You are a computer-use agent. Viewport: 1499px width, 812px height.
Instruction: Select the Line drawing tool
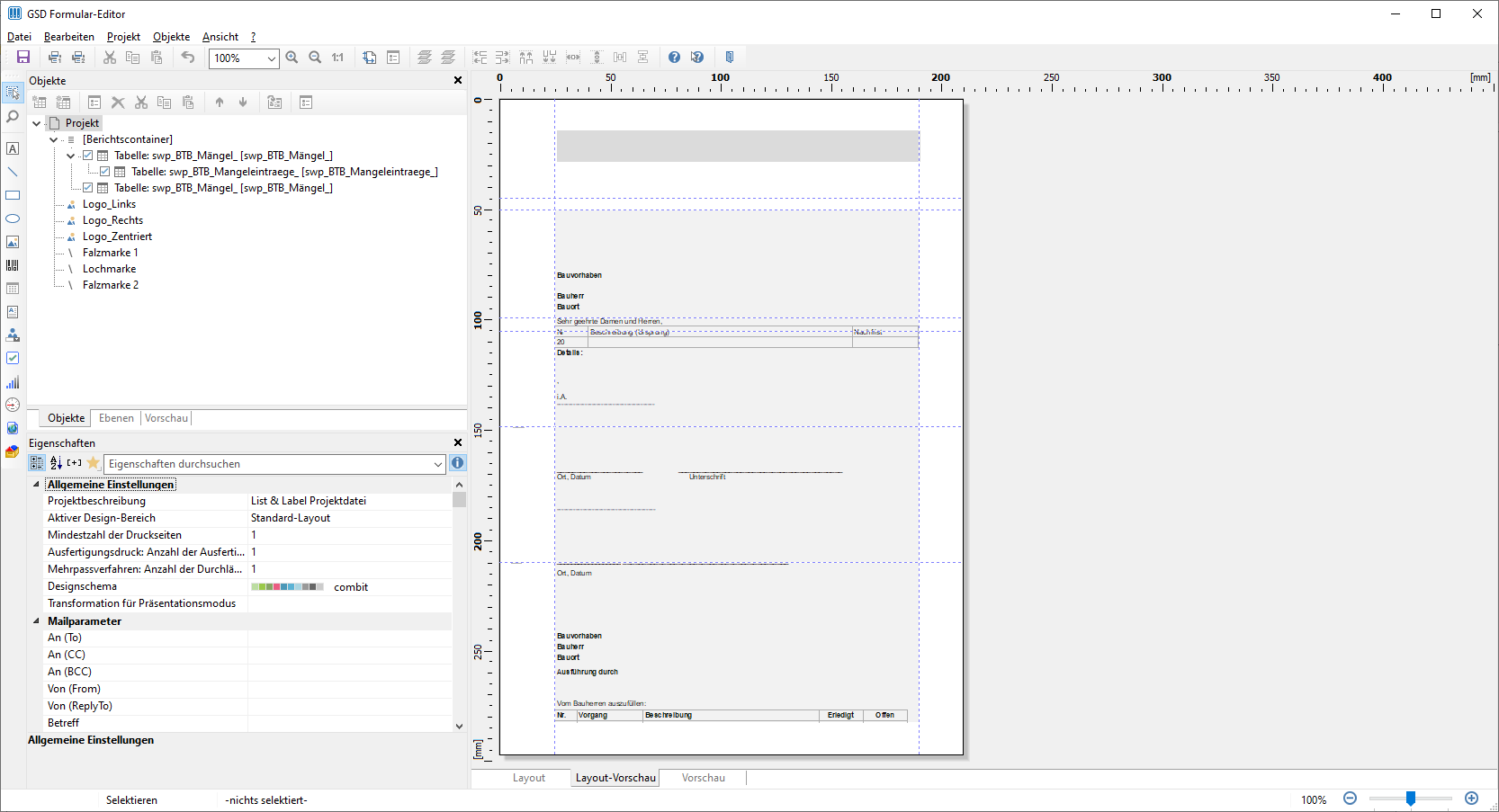(13, 172)
